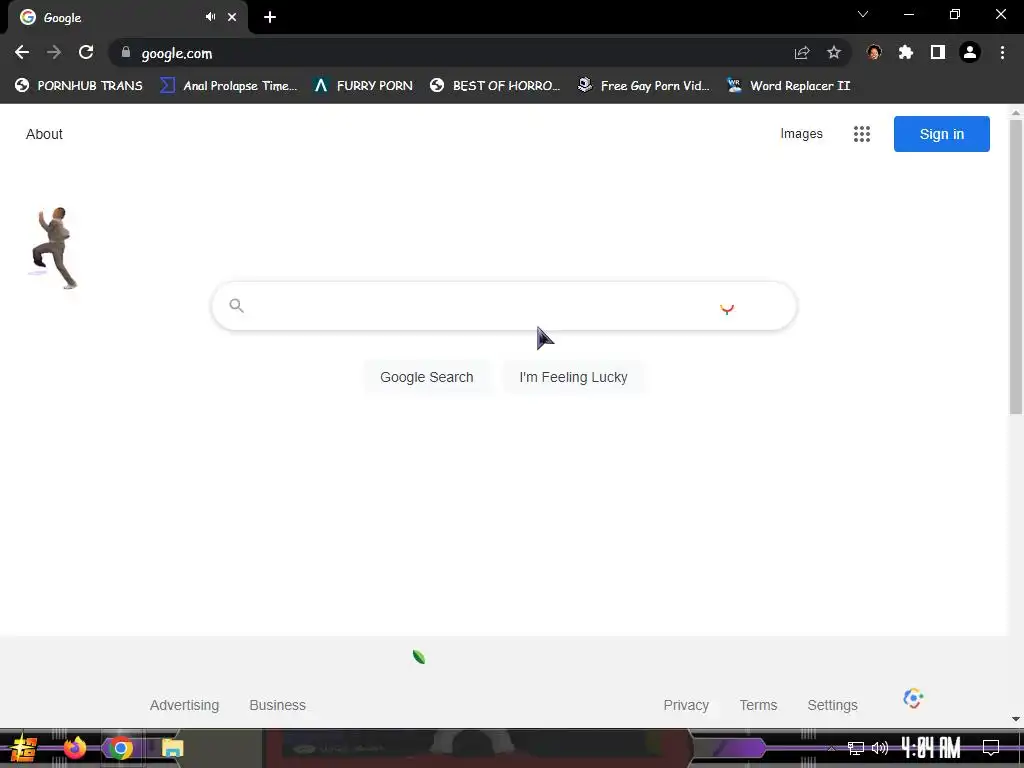Reload the google.com page
The height and width of the screenshot is (768, 1024).
pyautogui.click(x=86, y=52)
